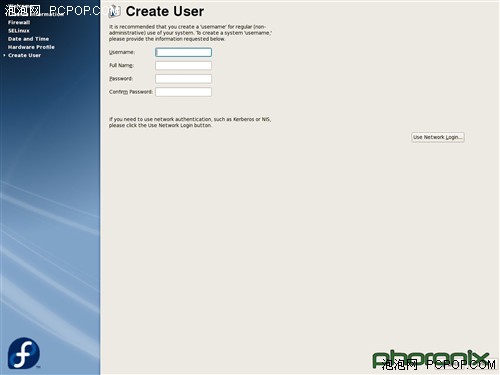Focus the Full Name text box
The width and height of the screenshot is (500, 375).
(183, 65)
